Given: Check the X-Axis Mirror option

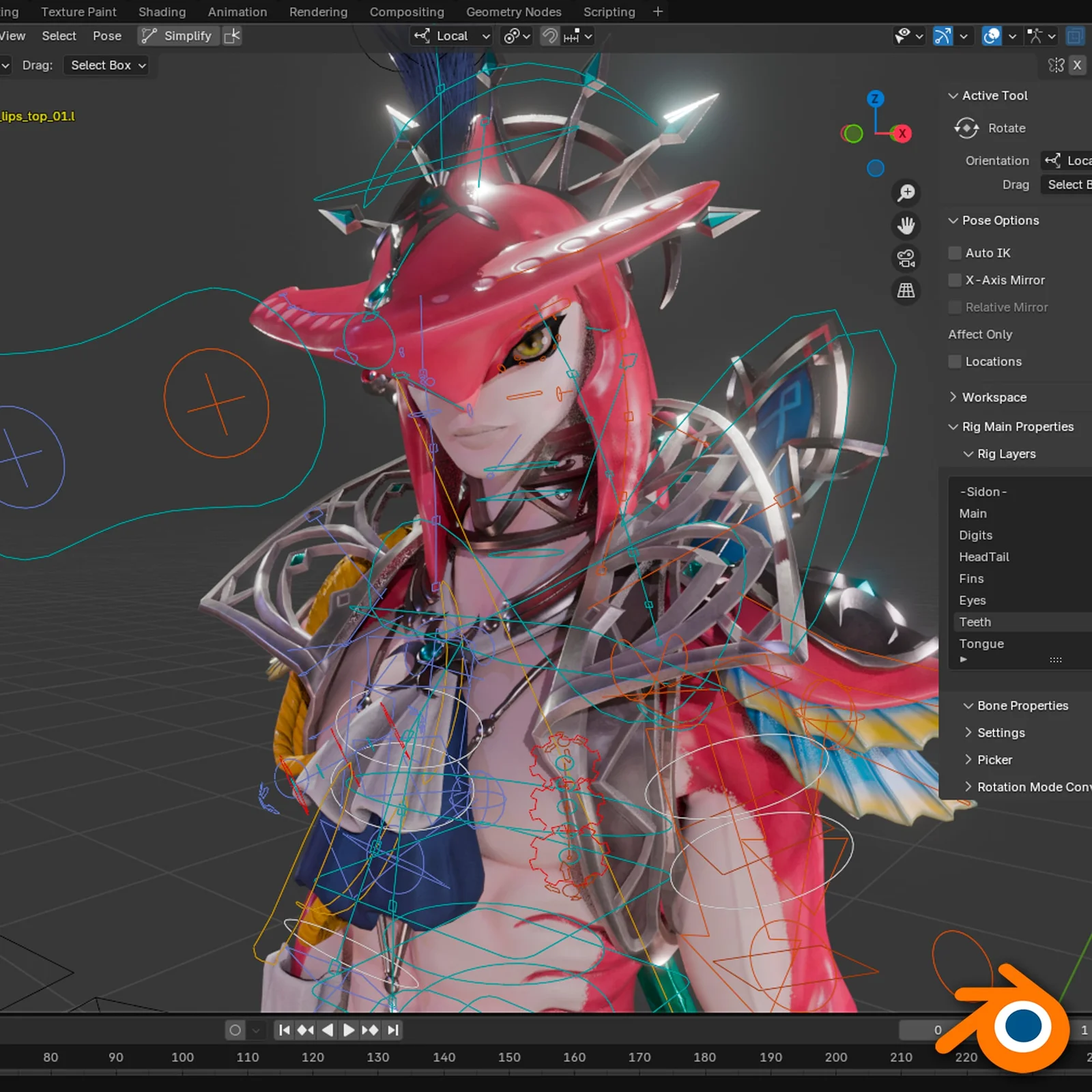Looking at the screenshot, I should pos(953,280).
